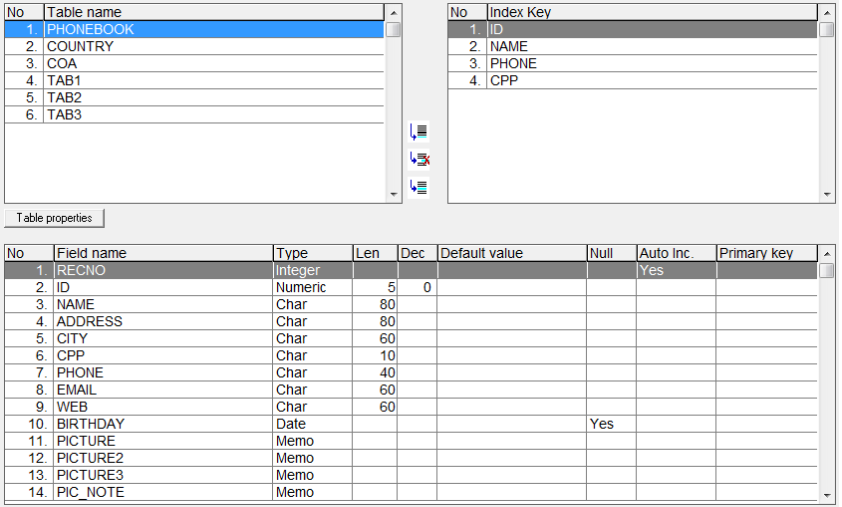Select the COA table
This screenshot has height=507, width=842.
(194, 63)
